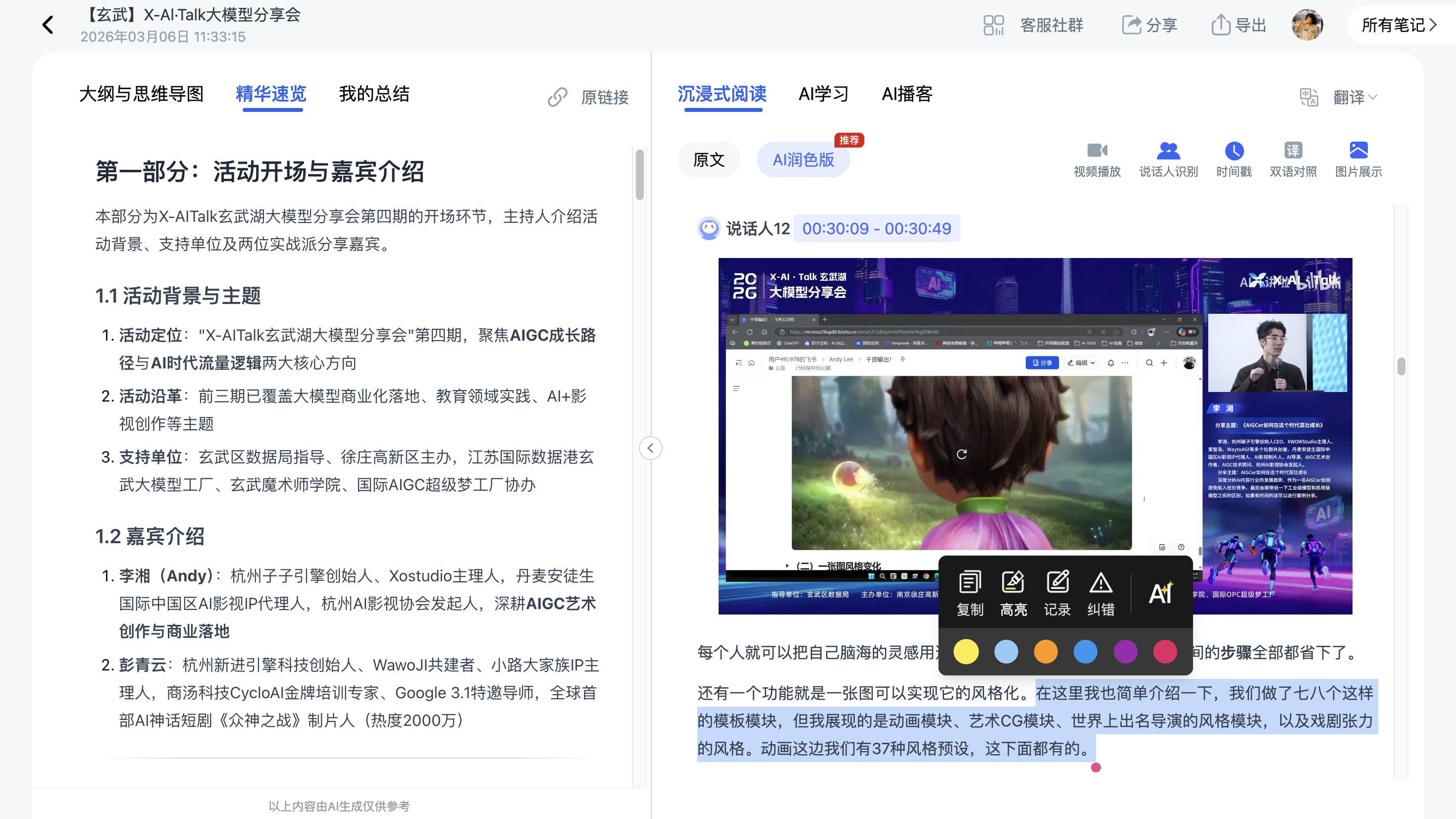Click the 原链接 link icon
This screenshot has height=819, width=1456.
[x=557, y=97]
